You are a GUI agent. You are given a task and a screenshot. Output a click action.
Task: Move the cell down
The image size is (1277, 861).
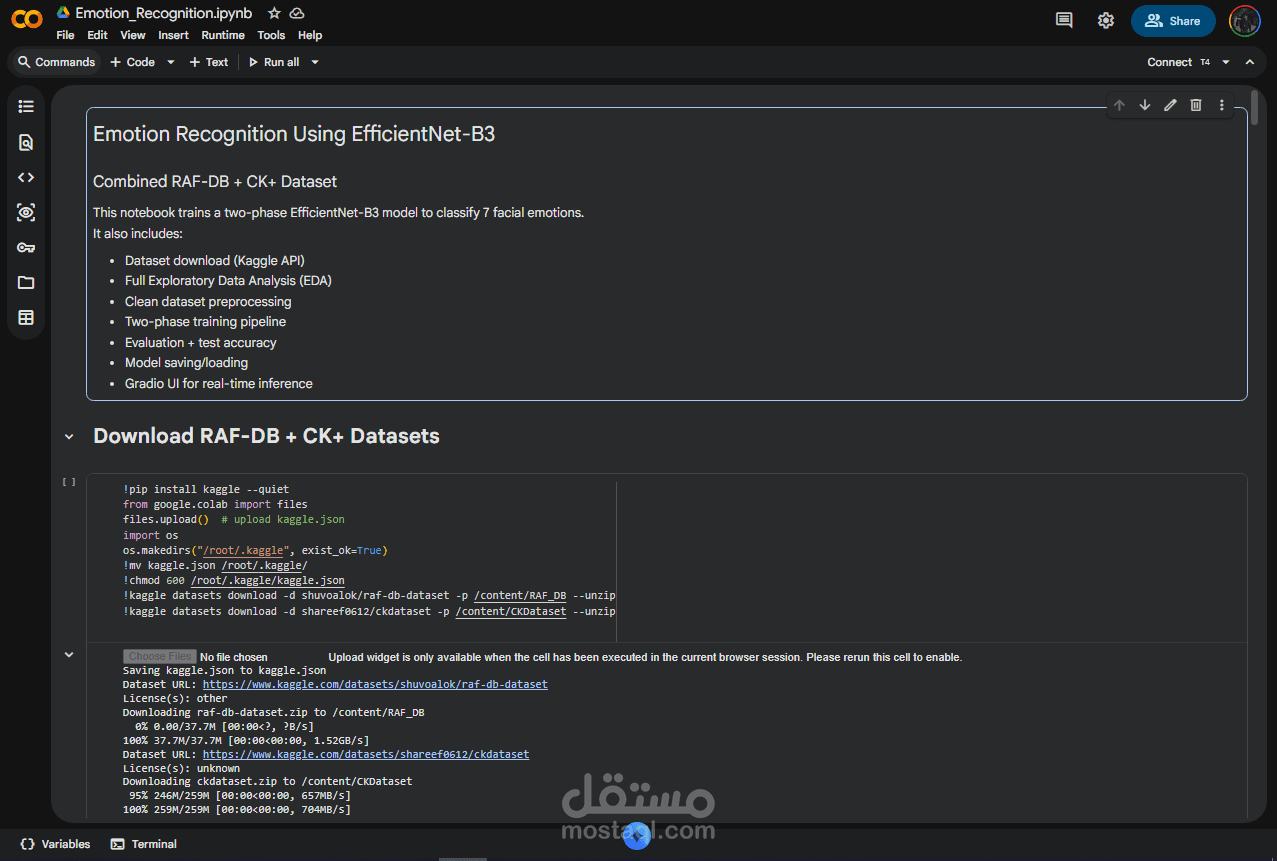pos(1145,105)
